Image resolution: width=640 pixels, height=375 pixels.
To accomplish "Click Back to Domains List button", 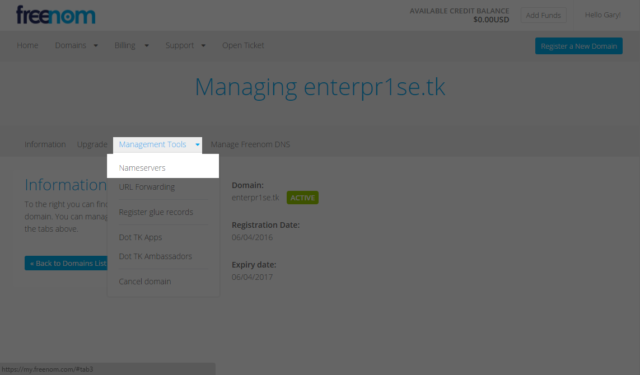I will click(x=66, y=263).
